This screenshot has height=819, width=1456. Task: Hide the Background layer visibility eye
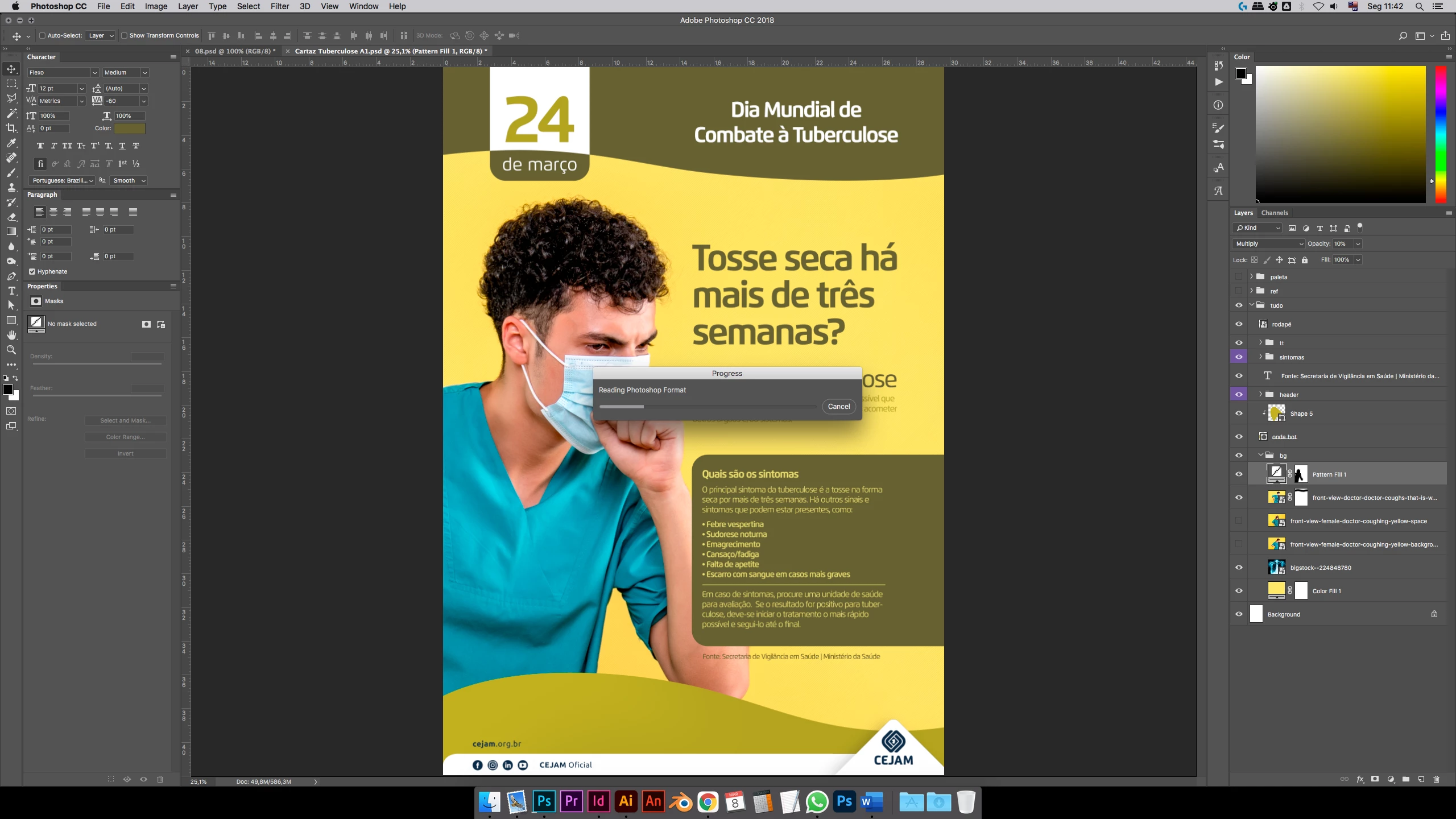pos(1239,614)
